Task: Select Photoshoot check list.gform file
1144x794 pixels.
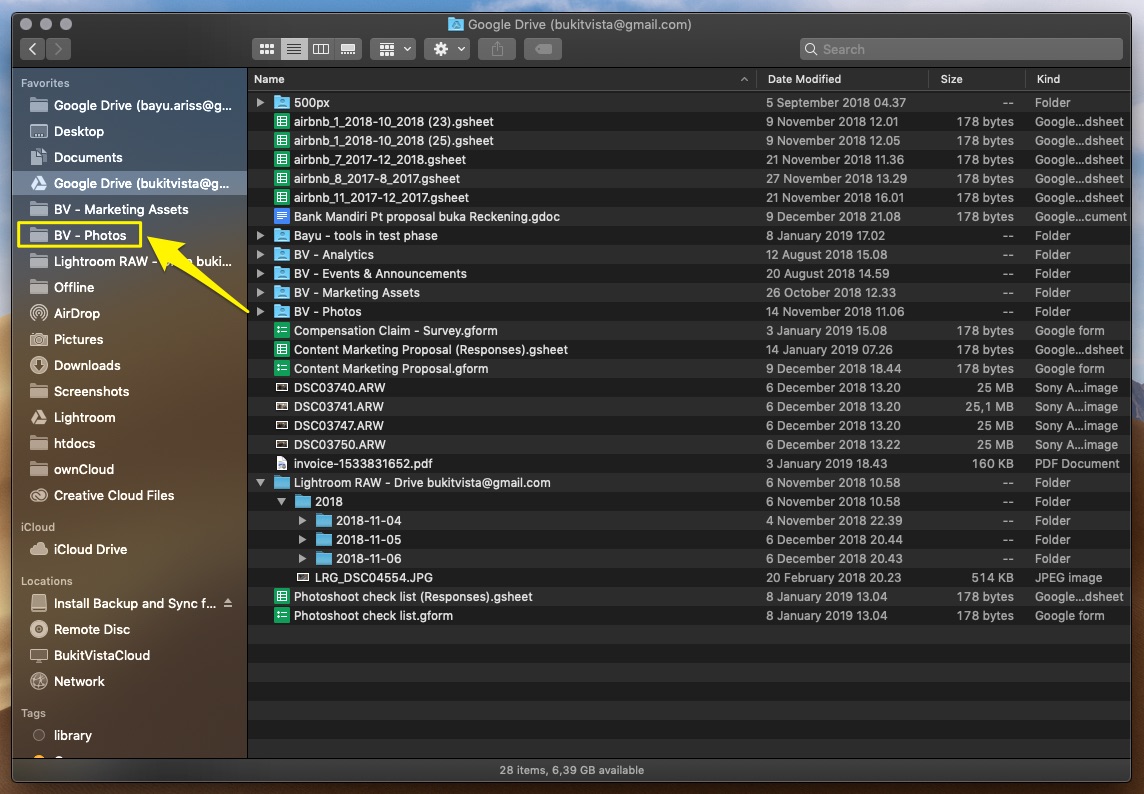Action: [x=689, y=615]
